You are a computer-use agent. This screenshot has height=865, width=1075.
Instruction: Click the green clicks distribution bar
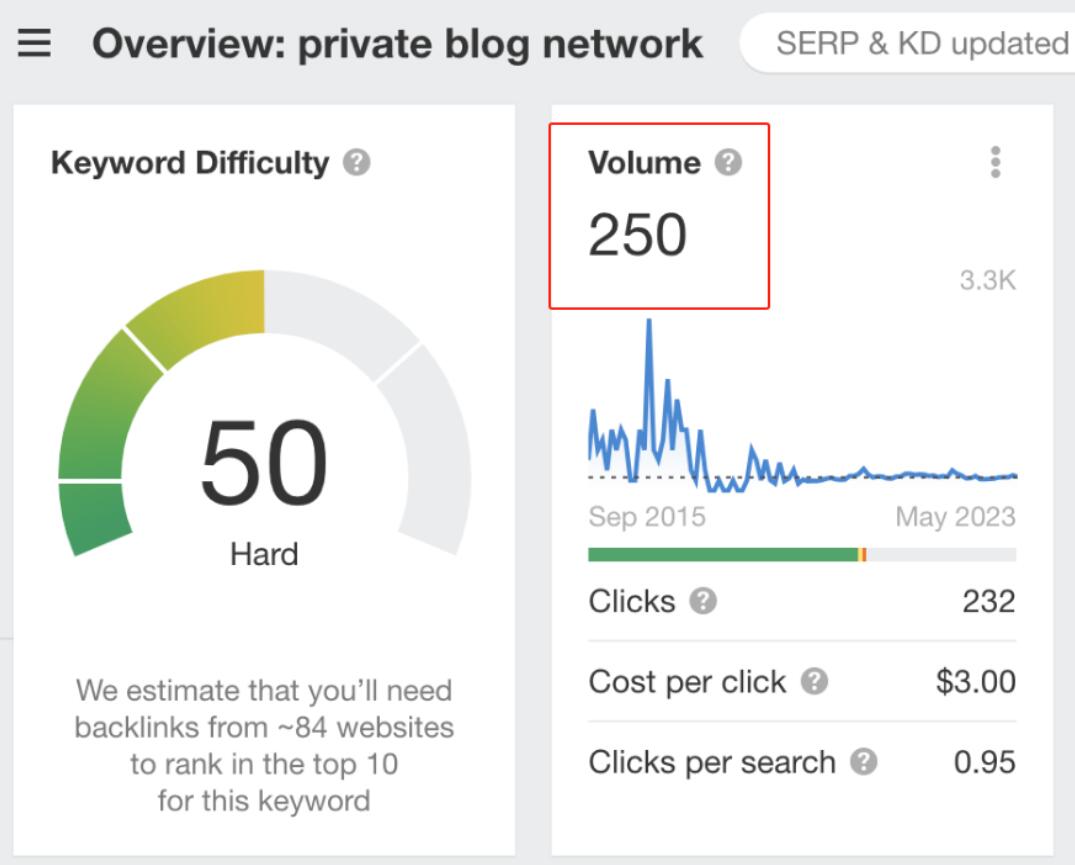pyautogui.click(x=723, y=555)
